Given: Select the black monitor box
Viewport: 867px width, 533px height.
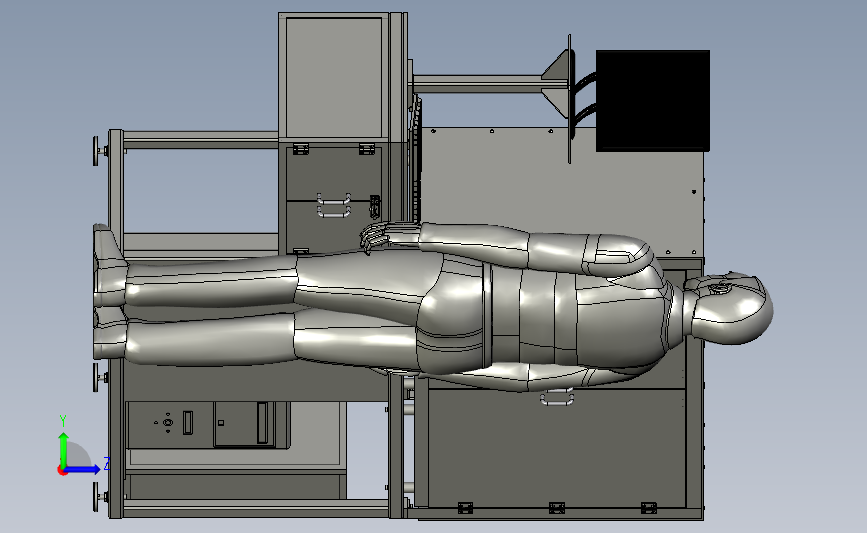Looking at the screenshot, I should 653,100.
